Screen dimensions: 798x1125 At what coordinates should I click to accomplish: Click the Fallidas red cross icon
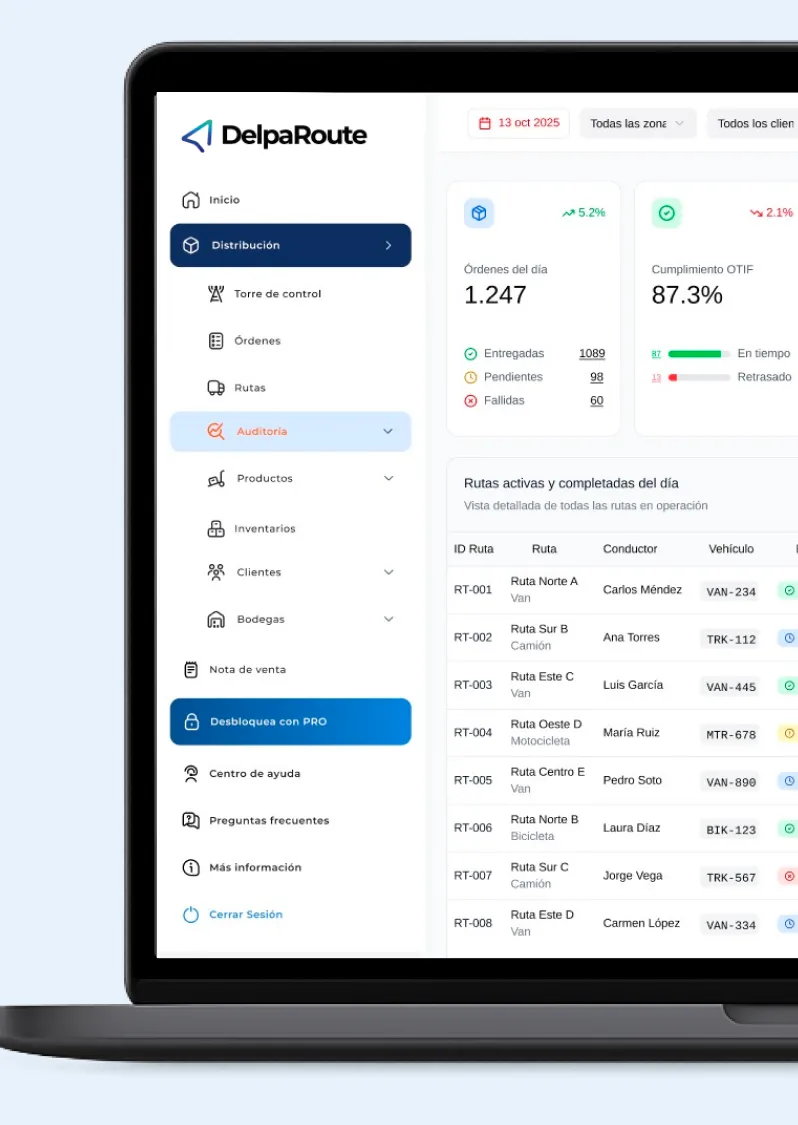471,401
